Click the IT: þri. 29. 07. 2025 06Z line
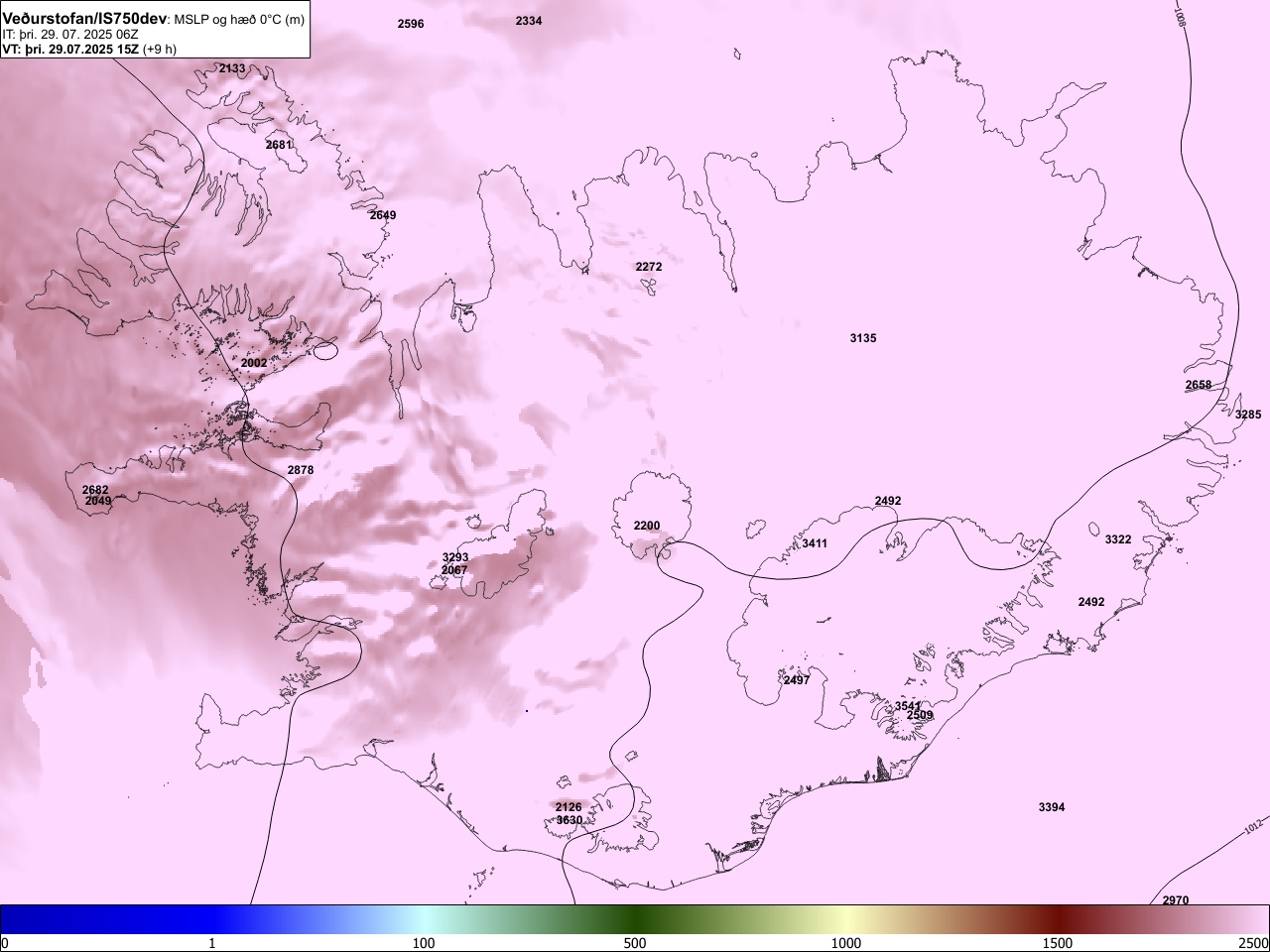This screenshot has width=1270, height=952. pos(70,35)
